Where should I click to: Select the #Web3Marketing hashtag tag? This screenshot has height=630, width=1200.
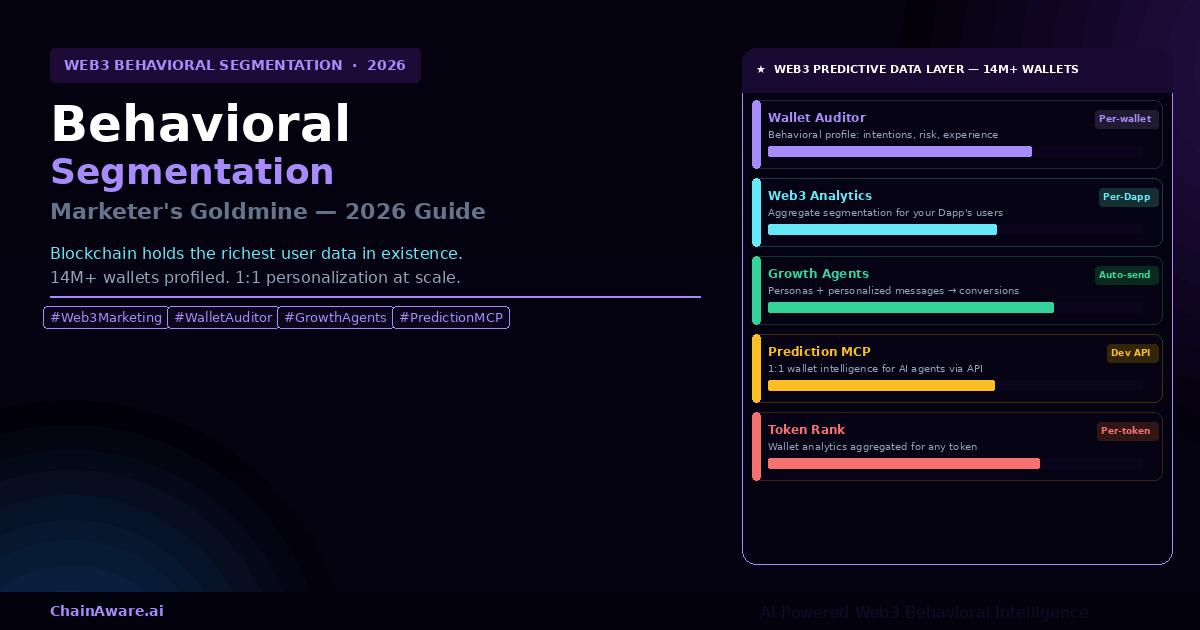point(106,318)
